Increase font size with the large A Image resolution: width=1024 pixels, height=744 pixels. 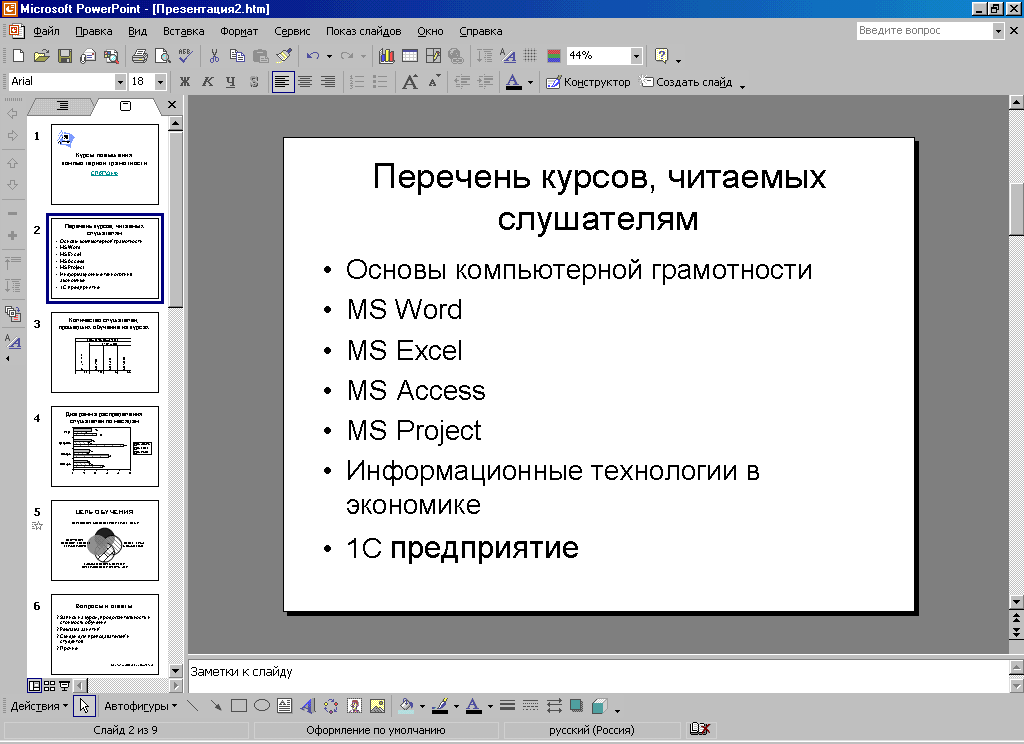coord(410,82)
